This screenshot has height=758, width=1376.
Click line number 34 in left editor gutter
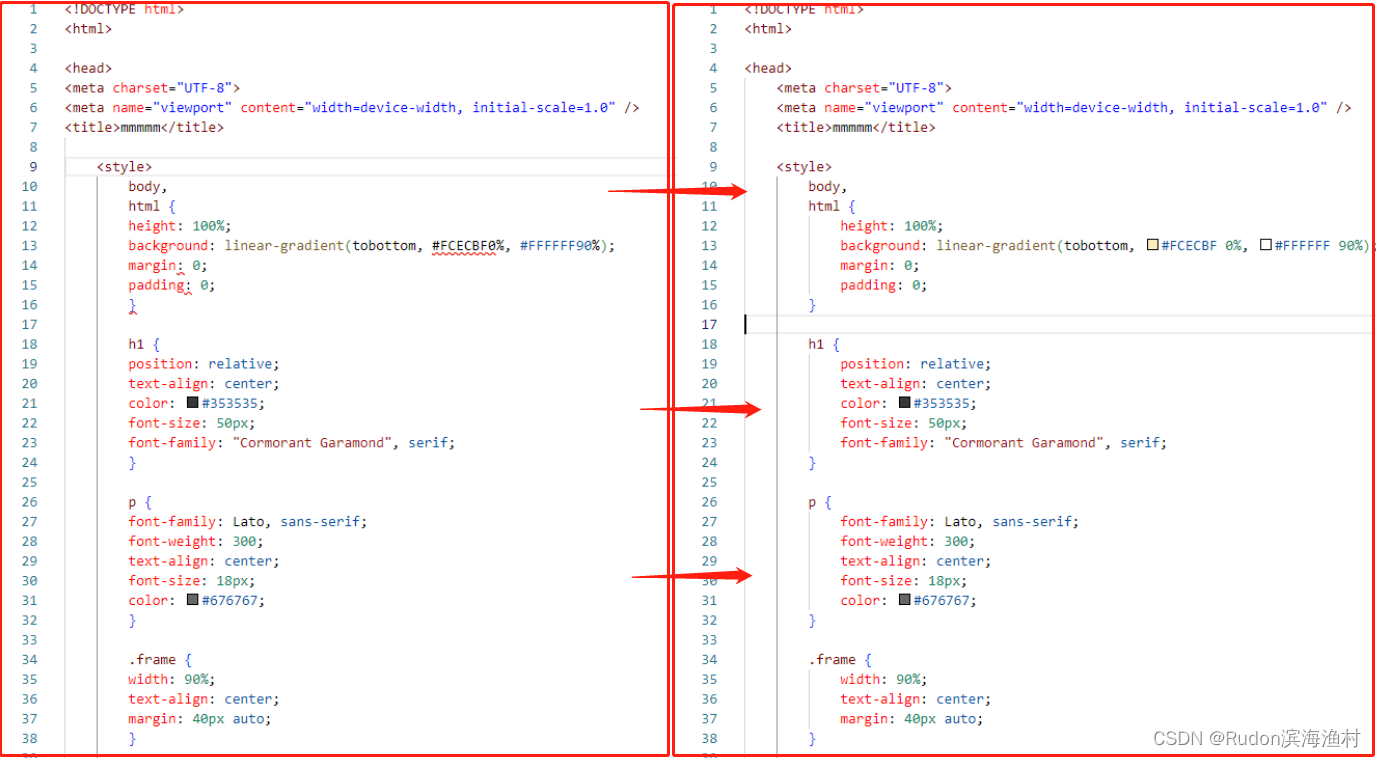click(x=29, y=660)
